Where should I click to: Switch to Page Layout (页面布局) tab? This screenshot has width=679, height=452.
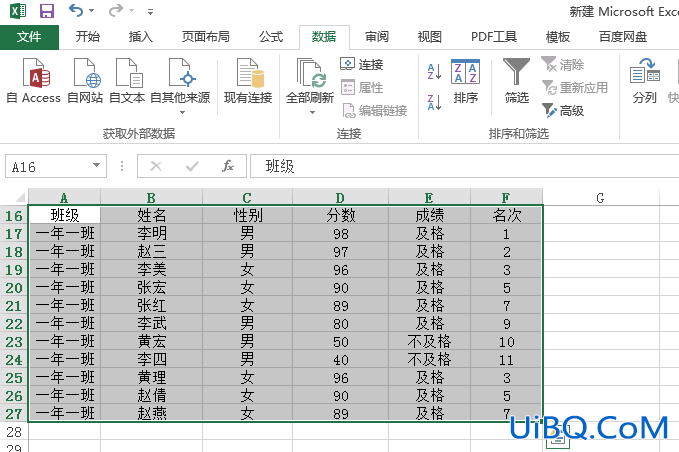point(206,37)
